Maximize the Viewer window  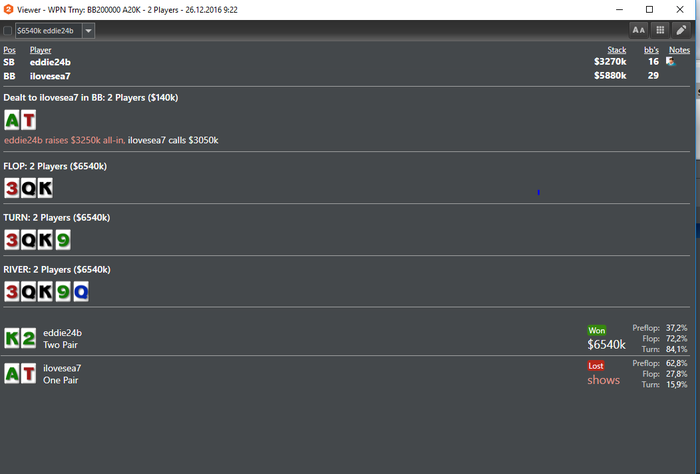[649, 9]
